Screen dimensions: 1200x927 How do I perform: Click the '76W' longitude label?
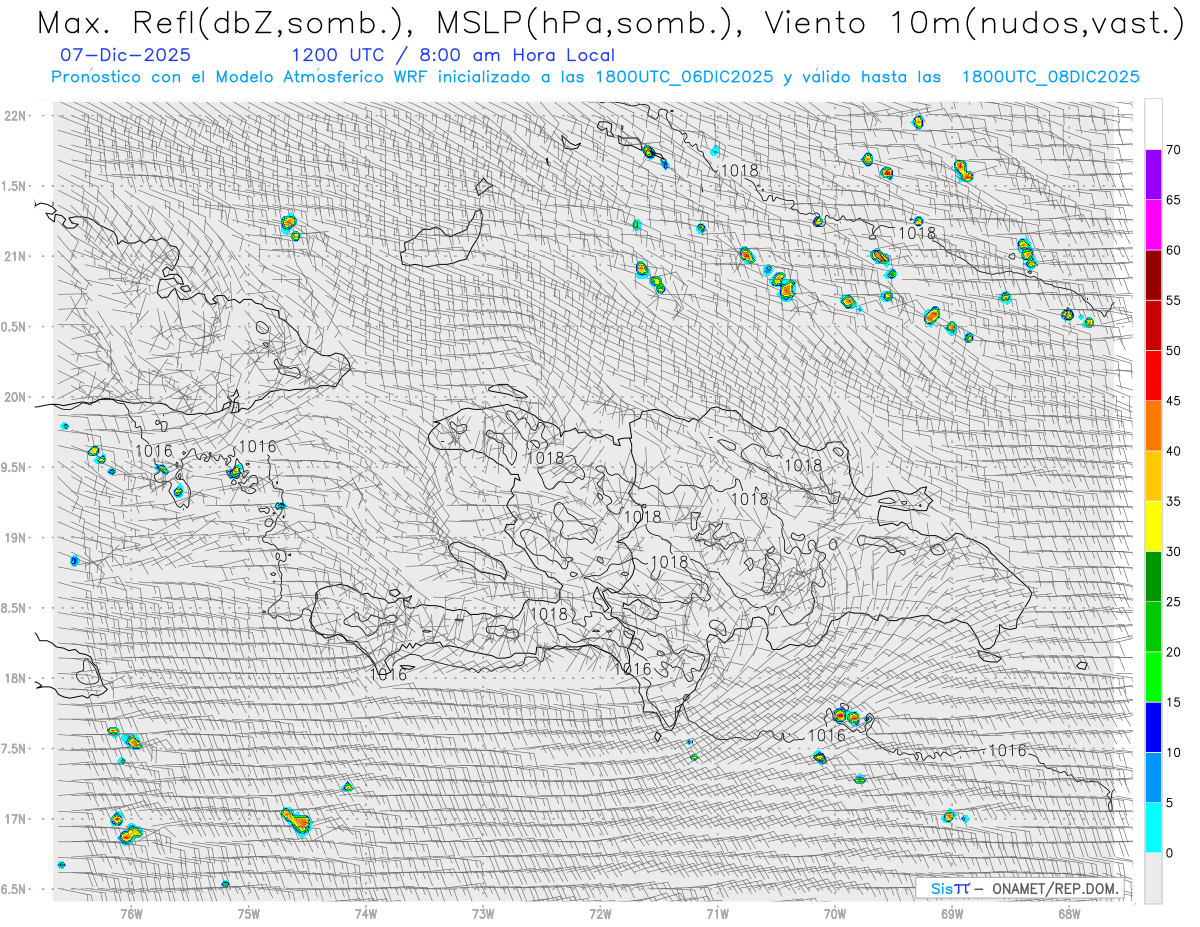131,913
